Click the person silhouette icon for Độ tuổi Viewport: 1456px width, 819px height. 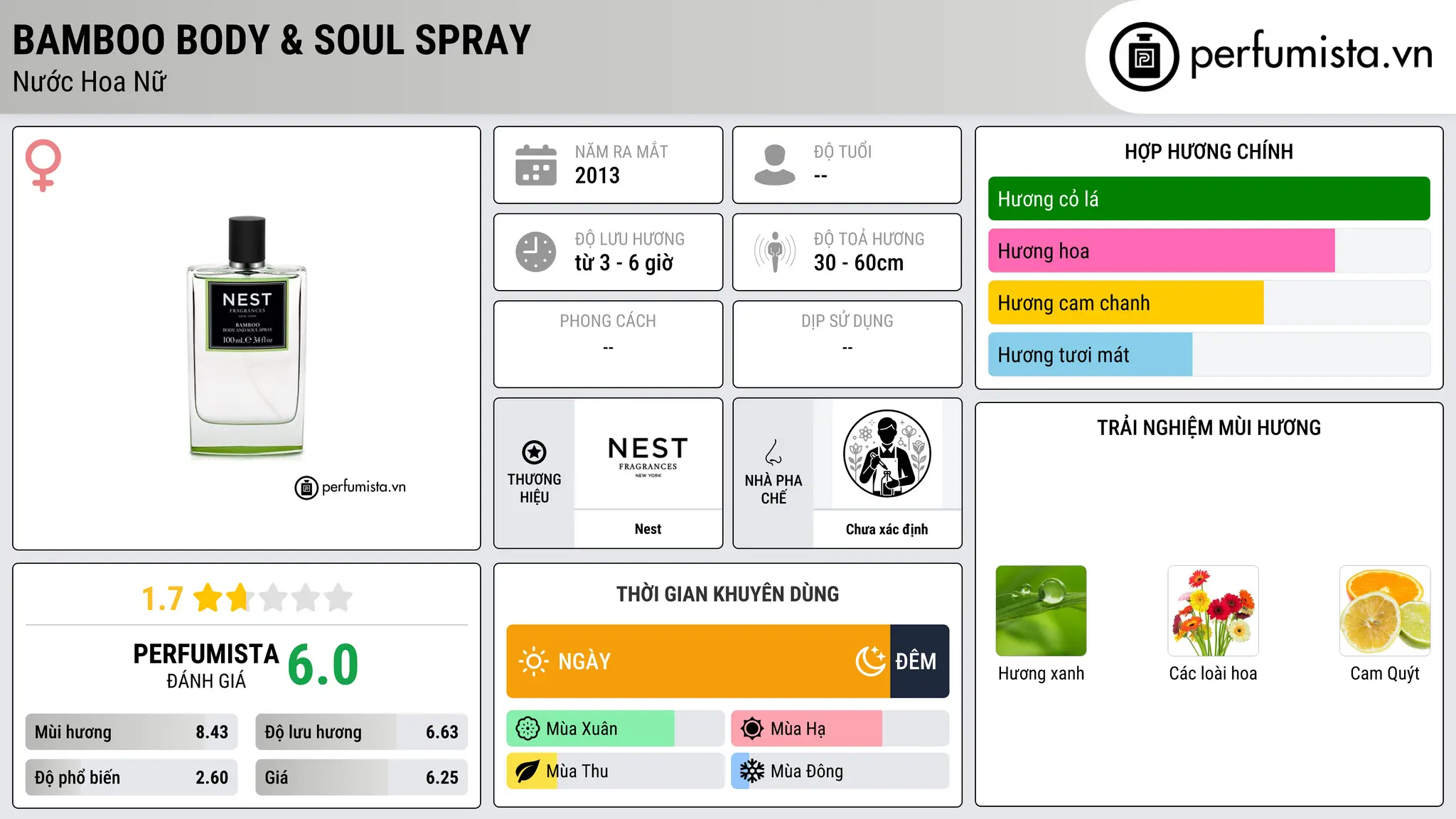click(x=775, y=165)
